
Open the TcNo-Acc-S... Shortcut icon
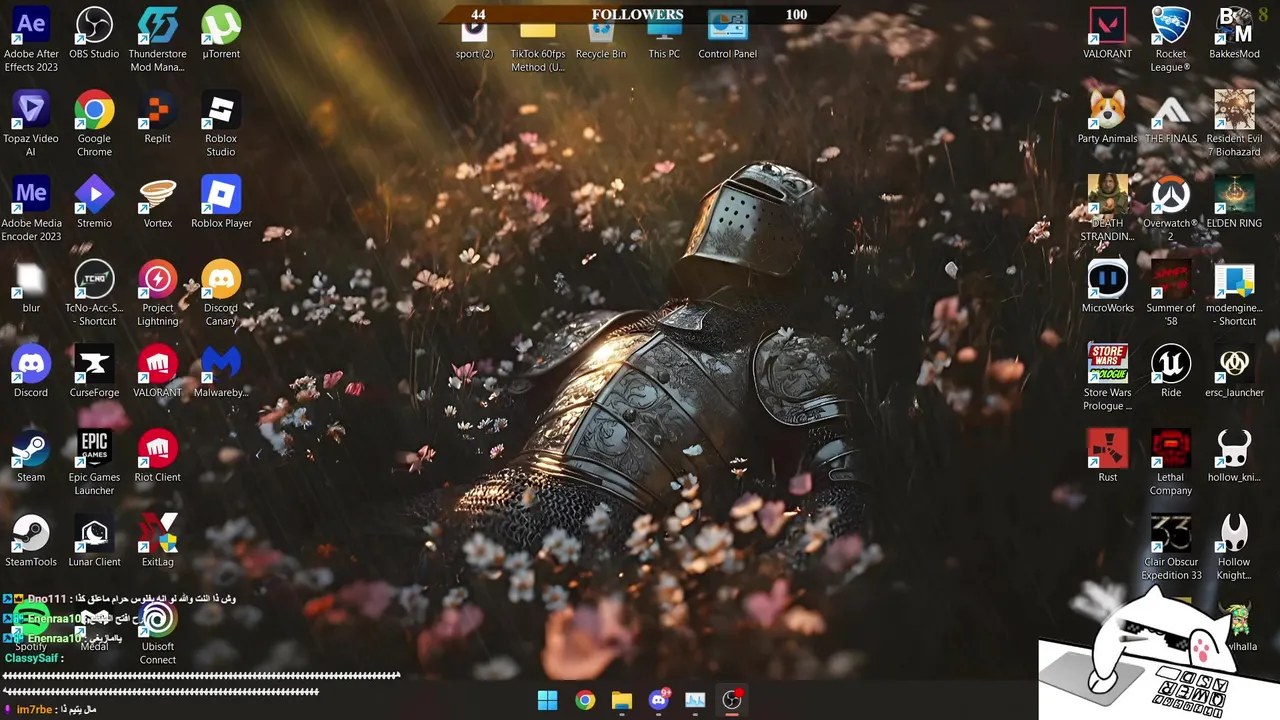pyautogui.click(x=94, y=294)
